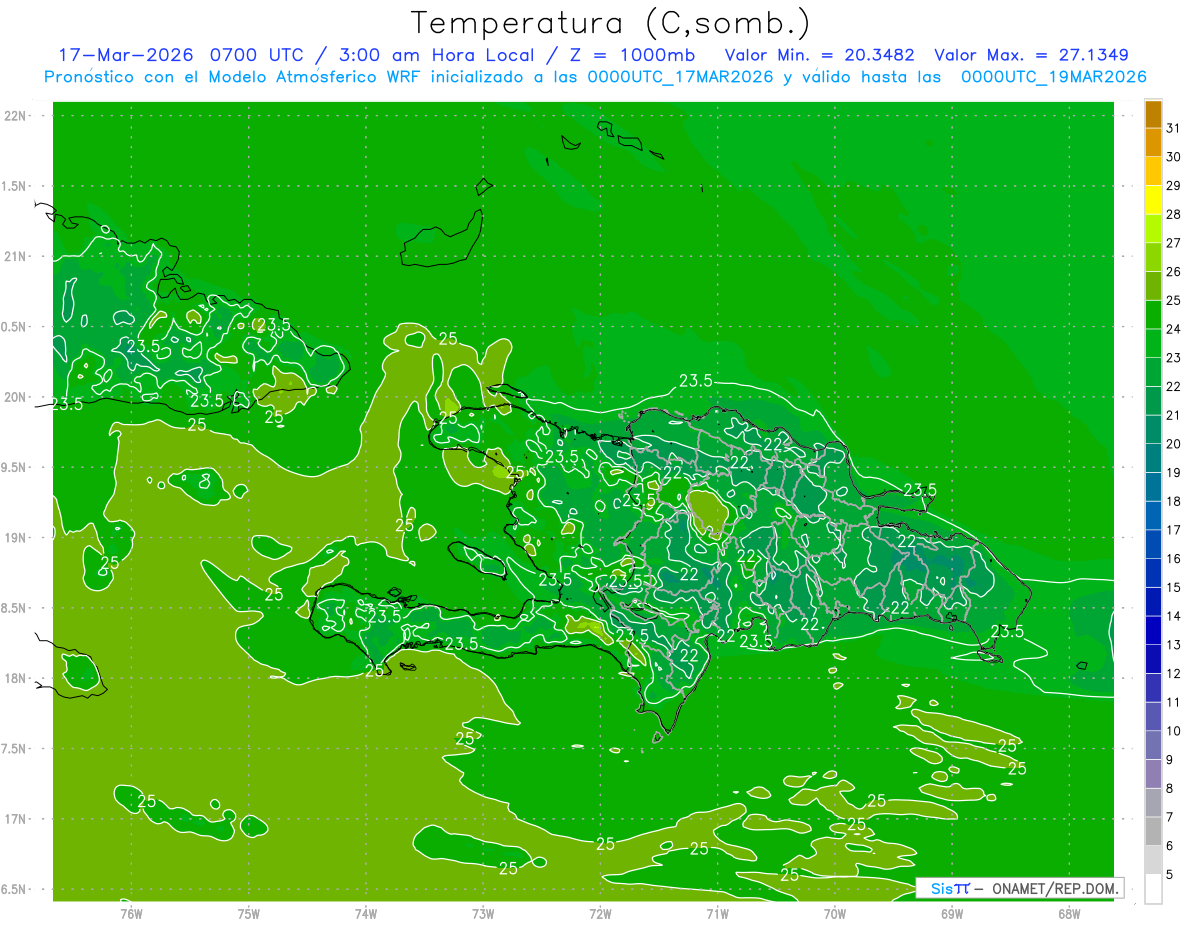Pick the legend swatch between 22 and 23
This screenshot has width=1200, height=927.
point(1153,371)
